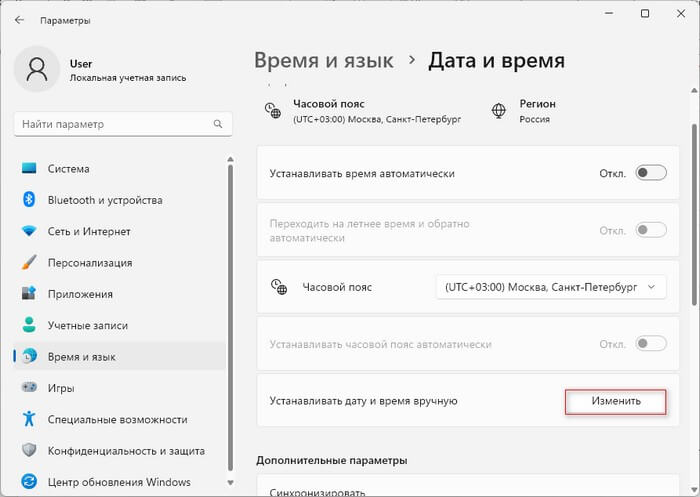
Task: Click the search magnifier icon
Action: [218, 124]
